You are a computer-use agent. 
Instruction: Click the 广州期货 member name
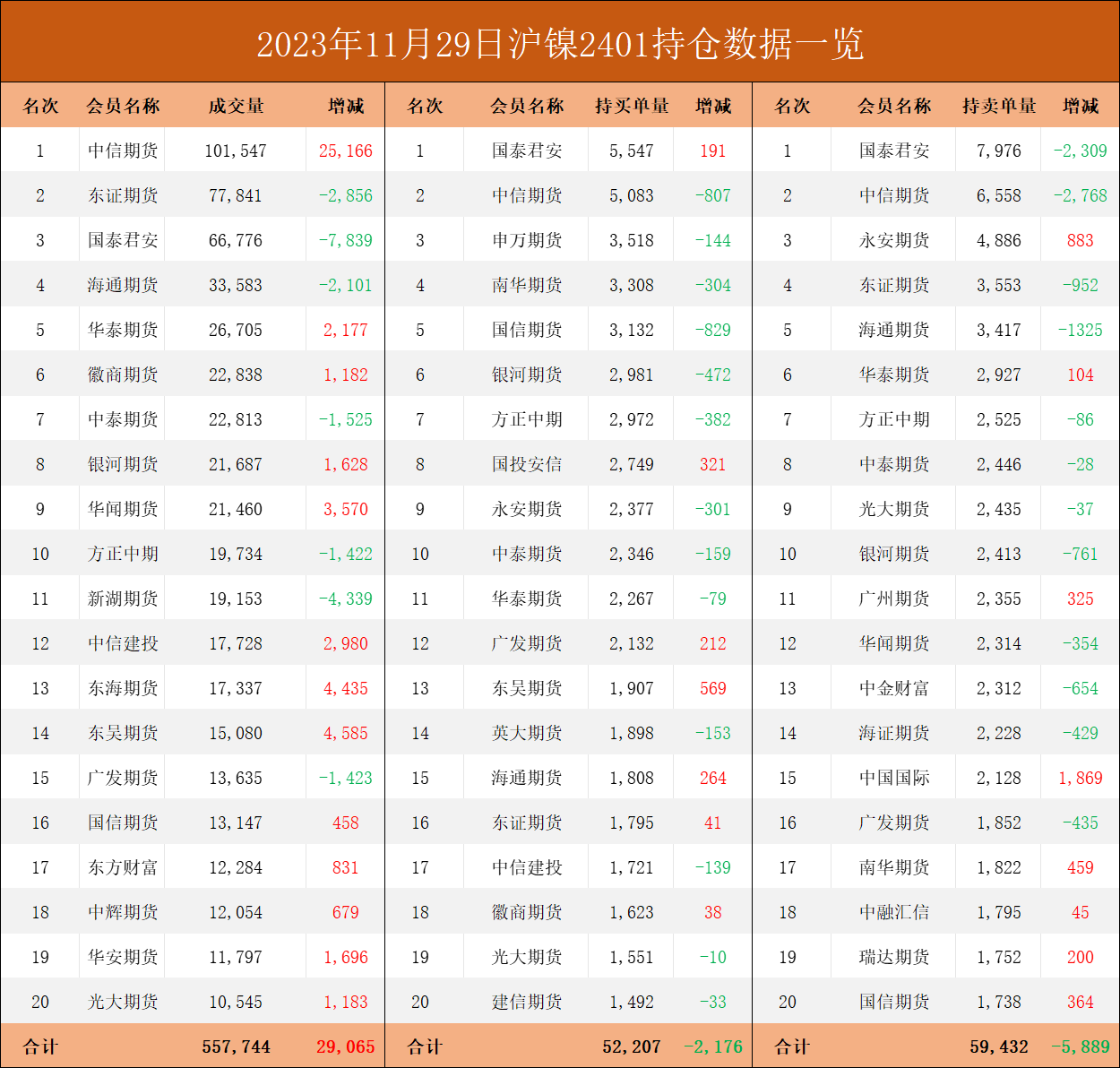pos(894,599)
